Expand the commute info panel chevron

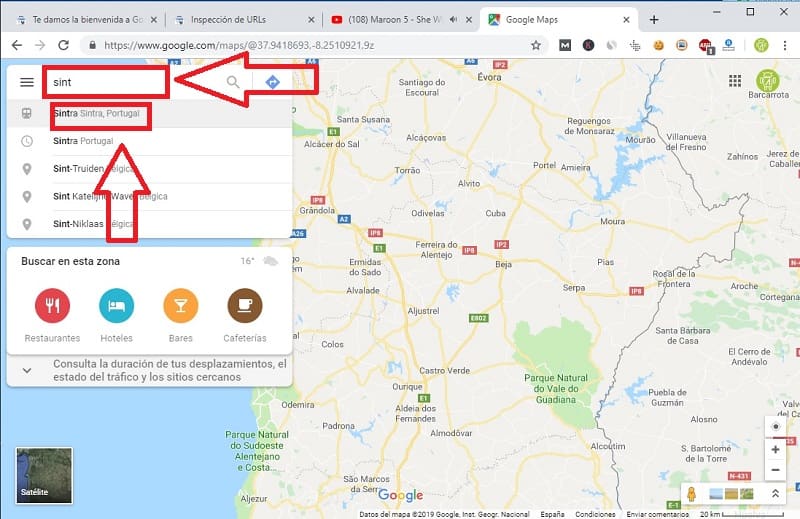tap(27, 370)
